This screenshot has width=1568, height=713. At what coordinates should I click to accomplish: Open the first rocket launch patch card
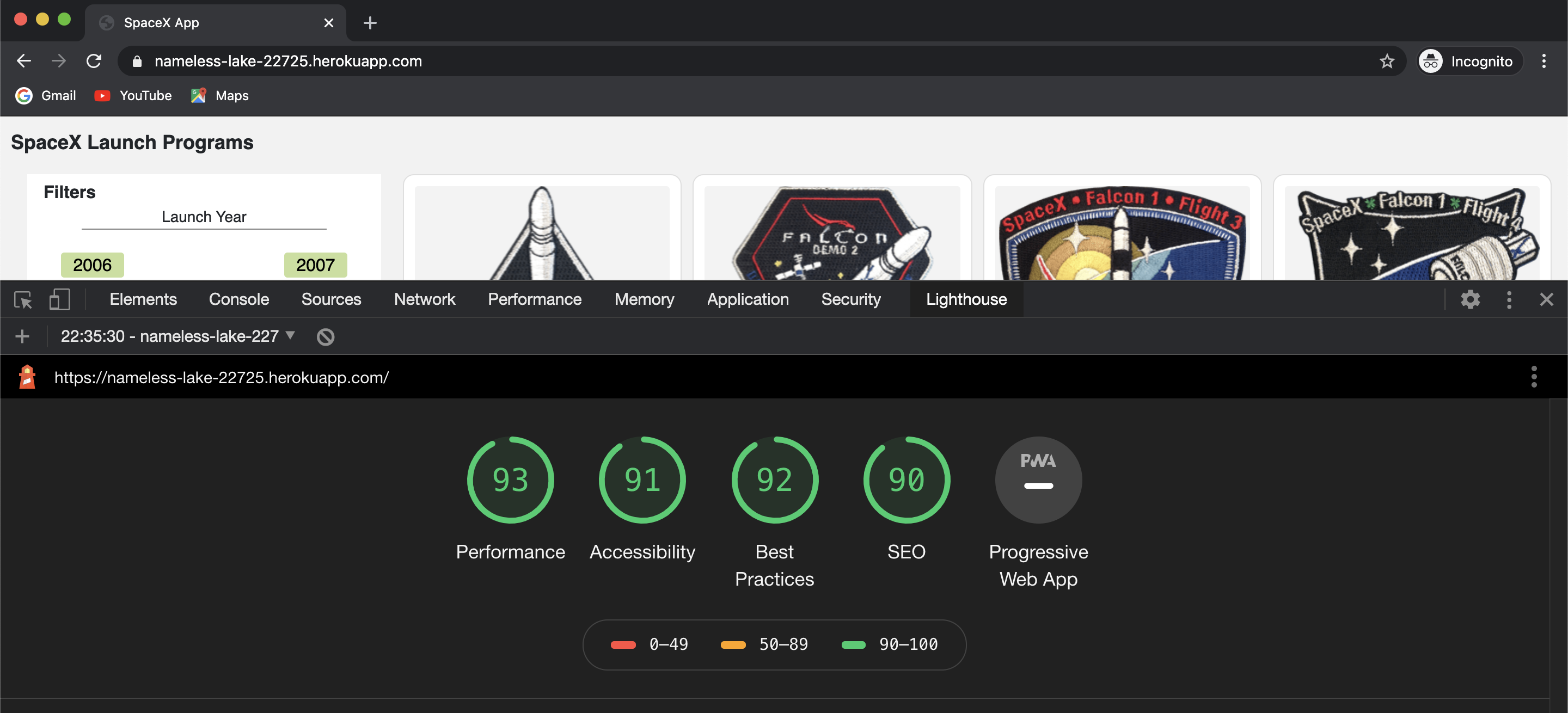(542, 228)
